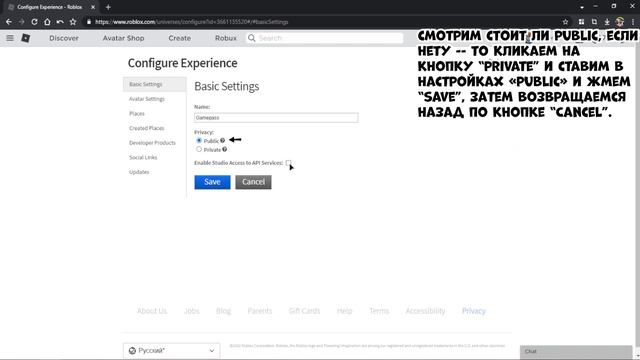Open the Chat bar at bottom
Viewport: 640px width, 360px height.
click(576, 351)
